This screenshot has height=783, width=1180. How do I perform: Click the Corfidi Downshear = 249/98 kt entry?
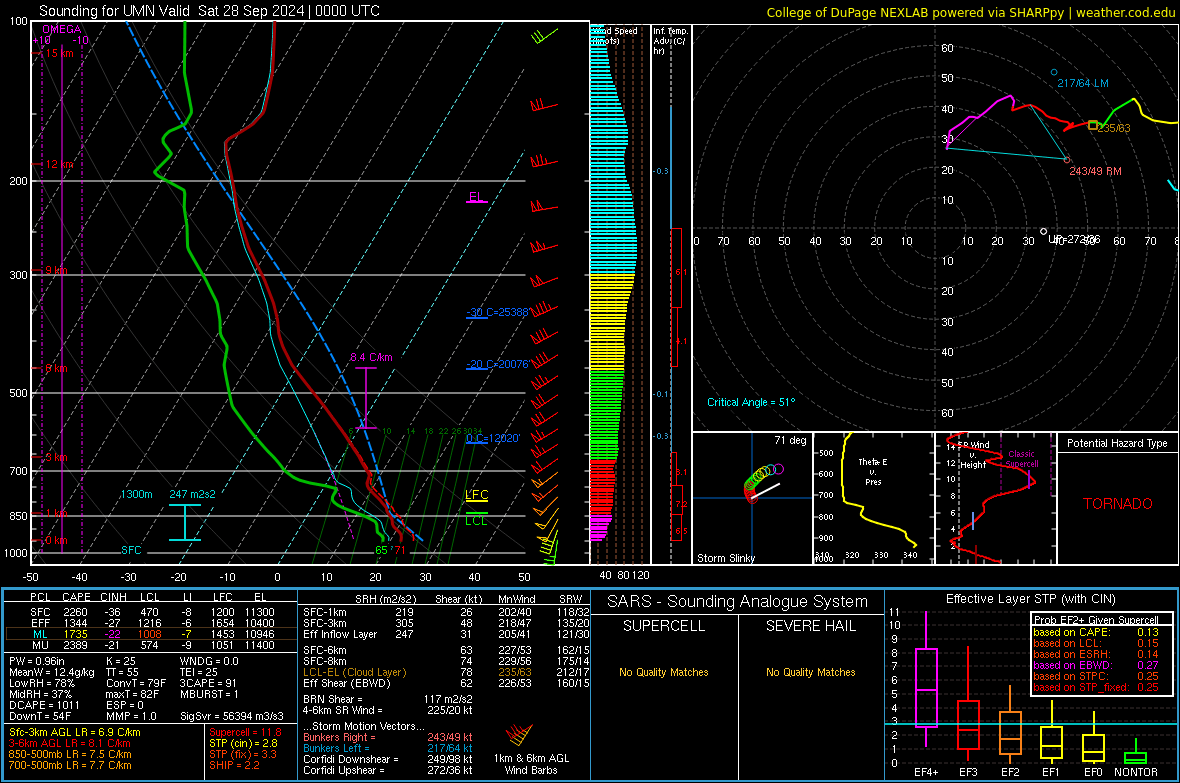(388, 759)
